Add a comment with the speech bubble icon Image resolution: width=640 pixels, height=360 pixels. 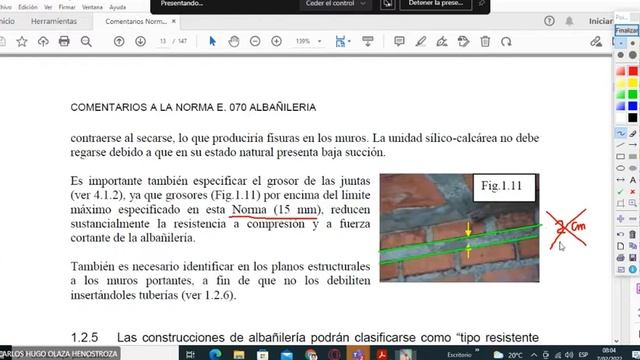(x=399, y=41)
